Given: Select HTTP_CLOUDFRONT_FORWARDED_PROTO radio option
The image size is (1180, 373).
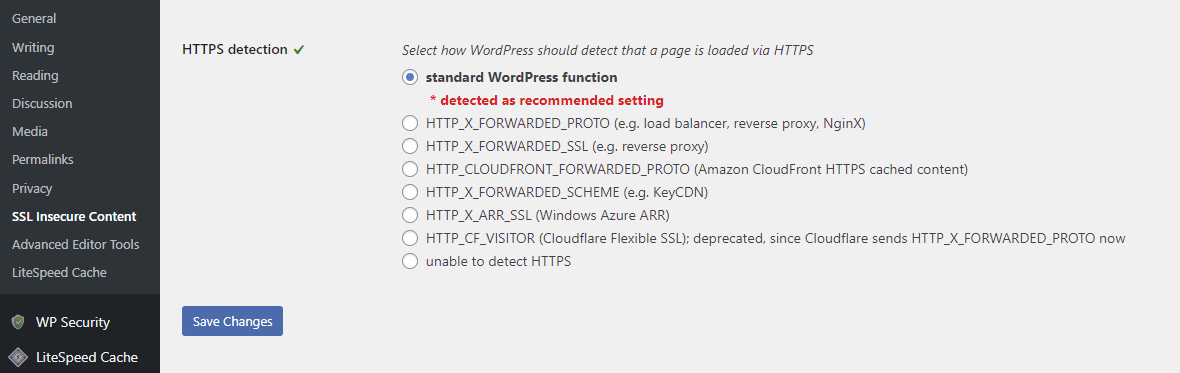Looking at the screenshot, I should (x=409, y=169).
